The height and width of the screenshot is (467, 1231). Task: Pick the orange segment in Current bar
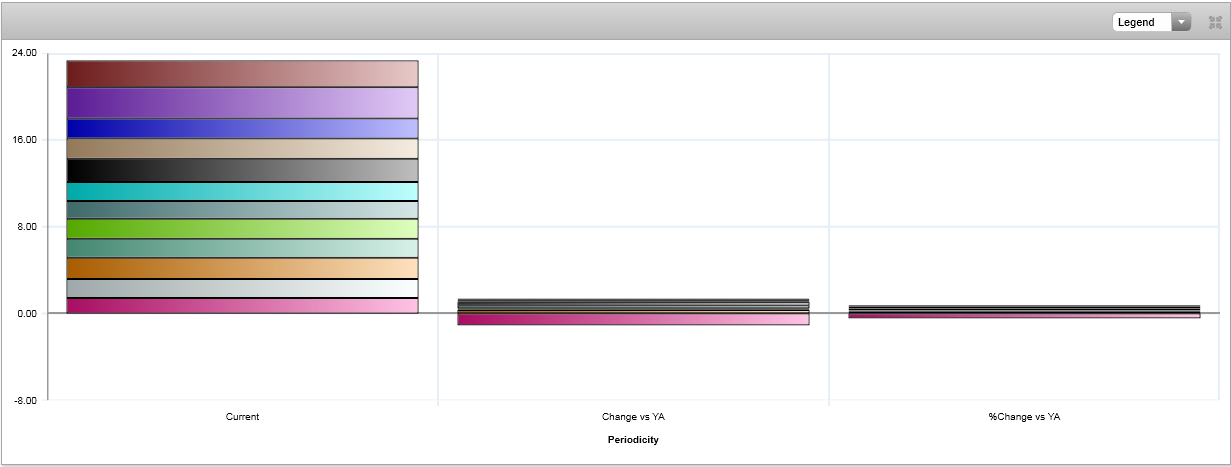tap(242, 268)
